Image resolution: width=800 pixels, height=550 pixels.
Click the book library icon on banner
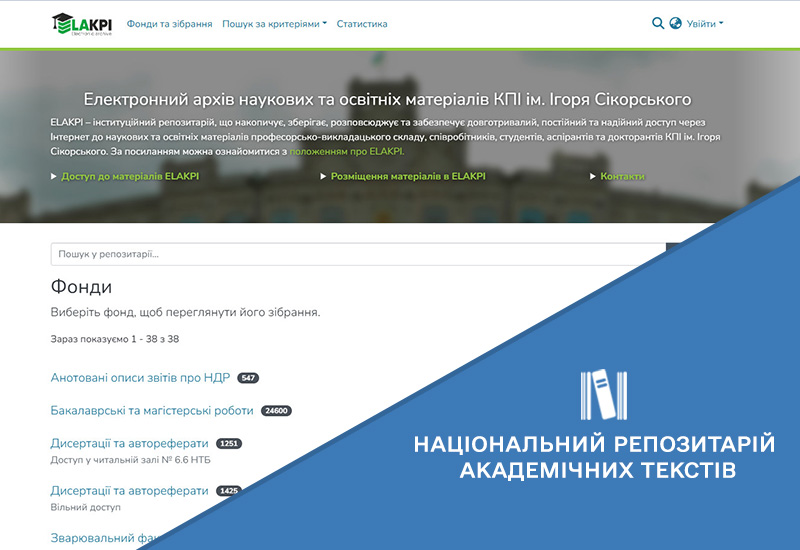point(604,395)
